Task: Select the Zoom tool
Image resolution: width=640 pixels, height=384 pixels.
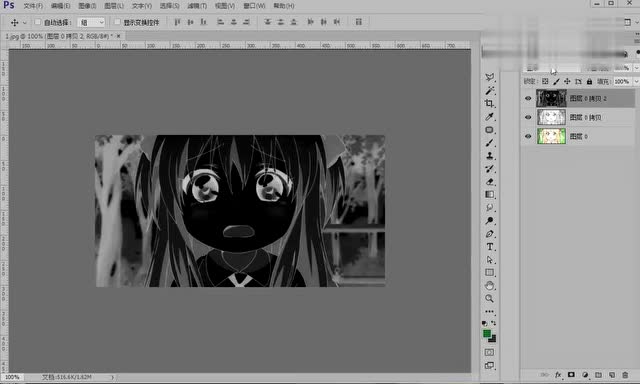Action: tap(490, 299)
